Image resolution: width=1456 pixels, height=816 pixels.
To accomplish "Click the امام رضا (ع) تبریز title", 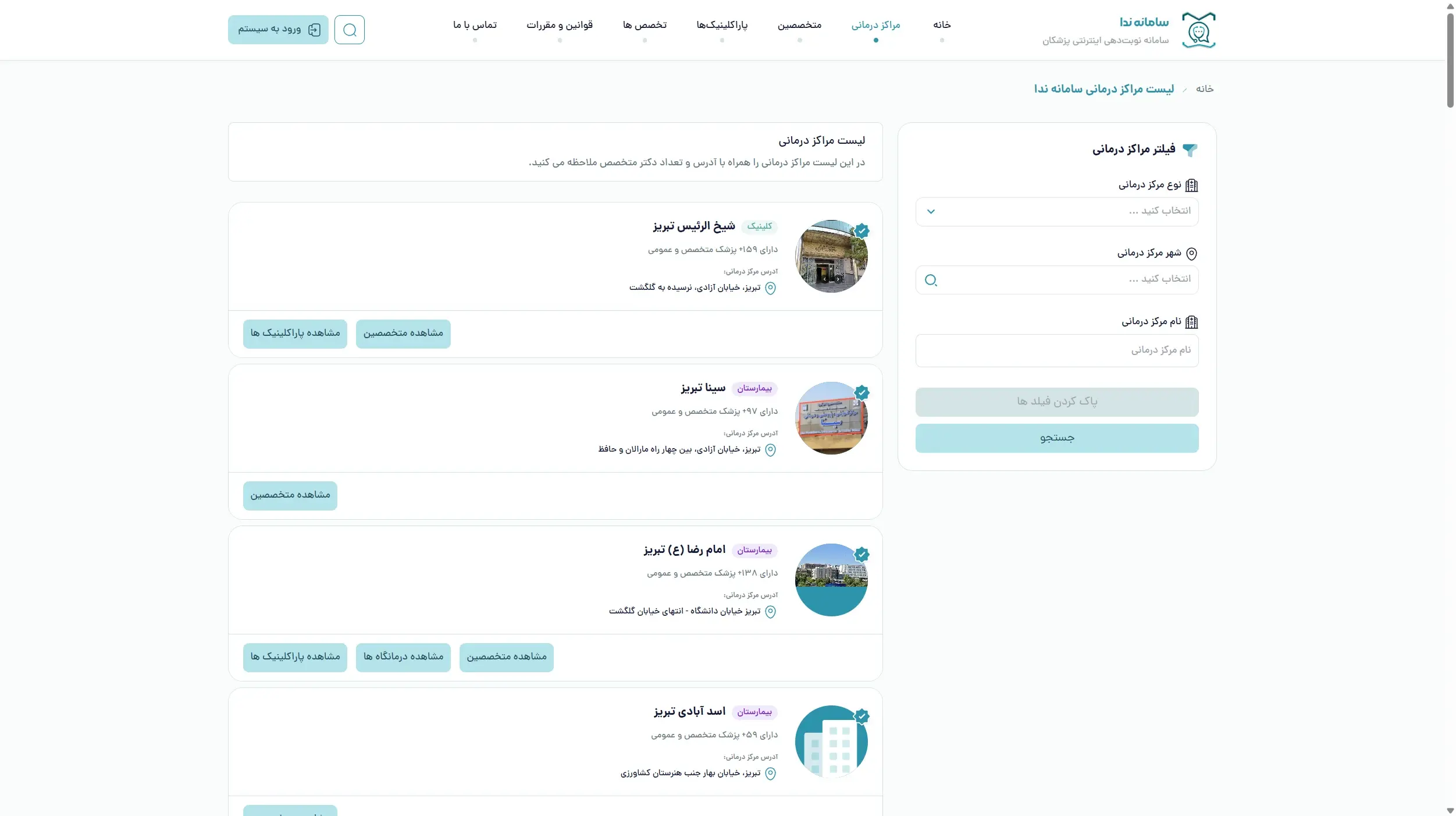I will [x=685, y=550].
